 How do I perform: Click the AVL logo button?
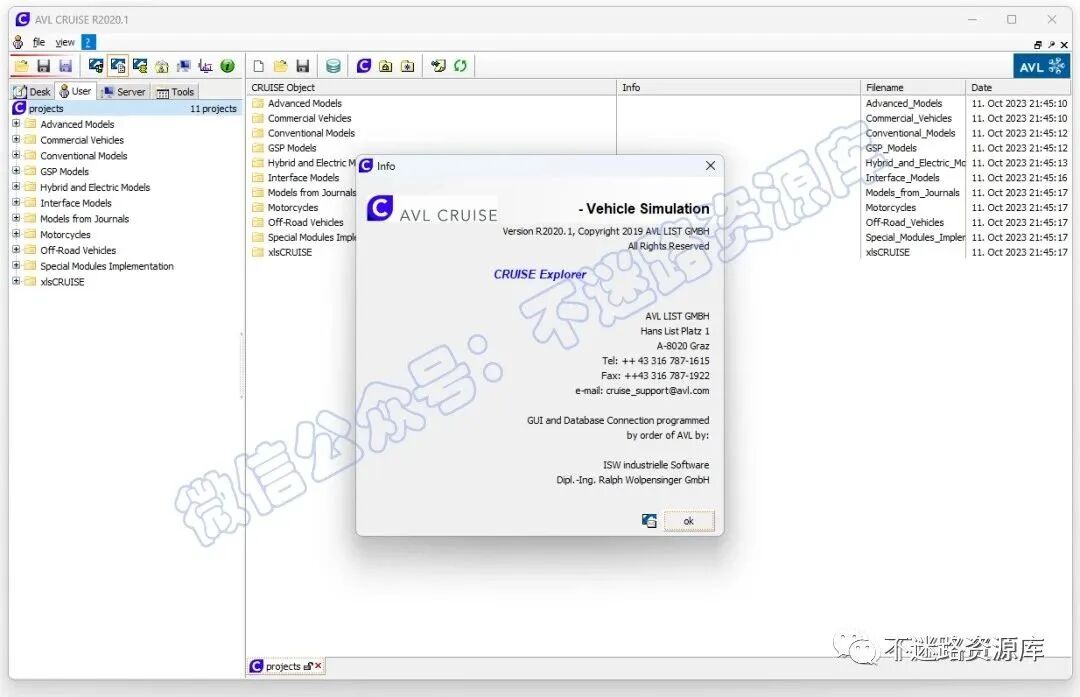(1041, 67)
